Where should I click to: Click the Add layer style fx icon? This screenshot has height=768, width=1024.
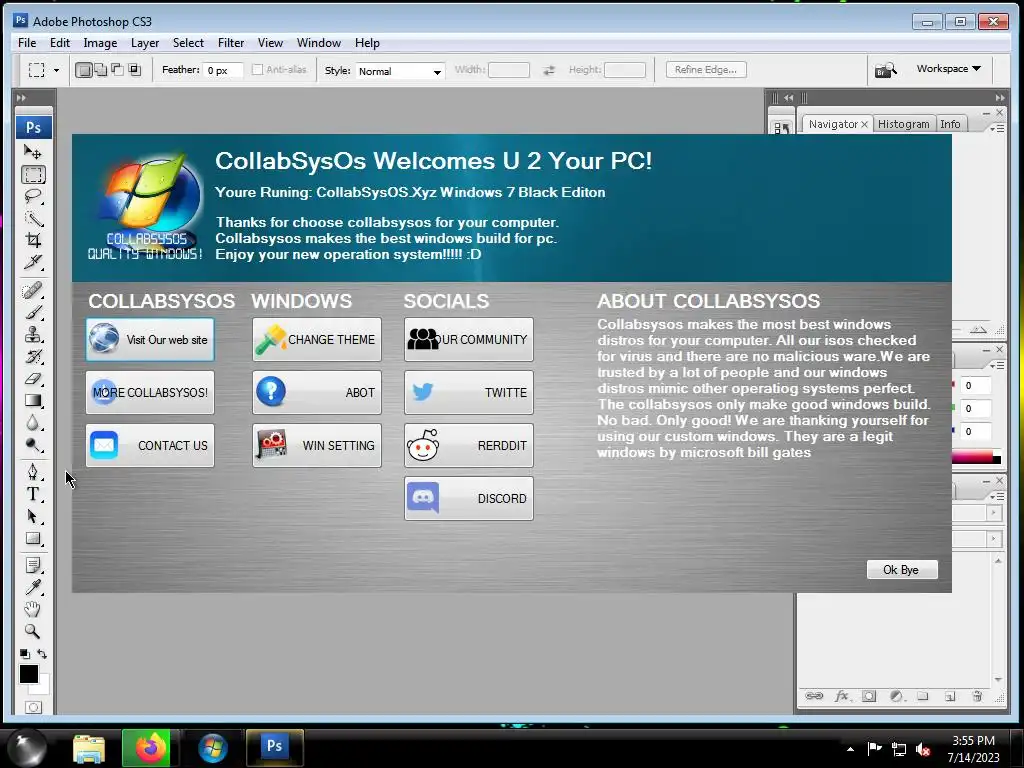842,696
